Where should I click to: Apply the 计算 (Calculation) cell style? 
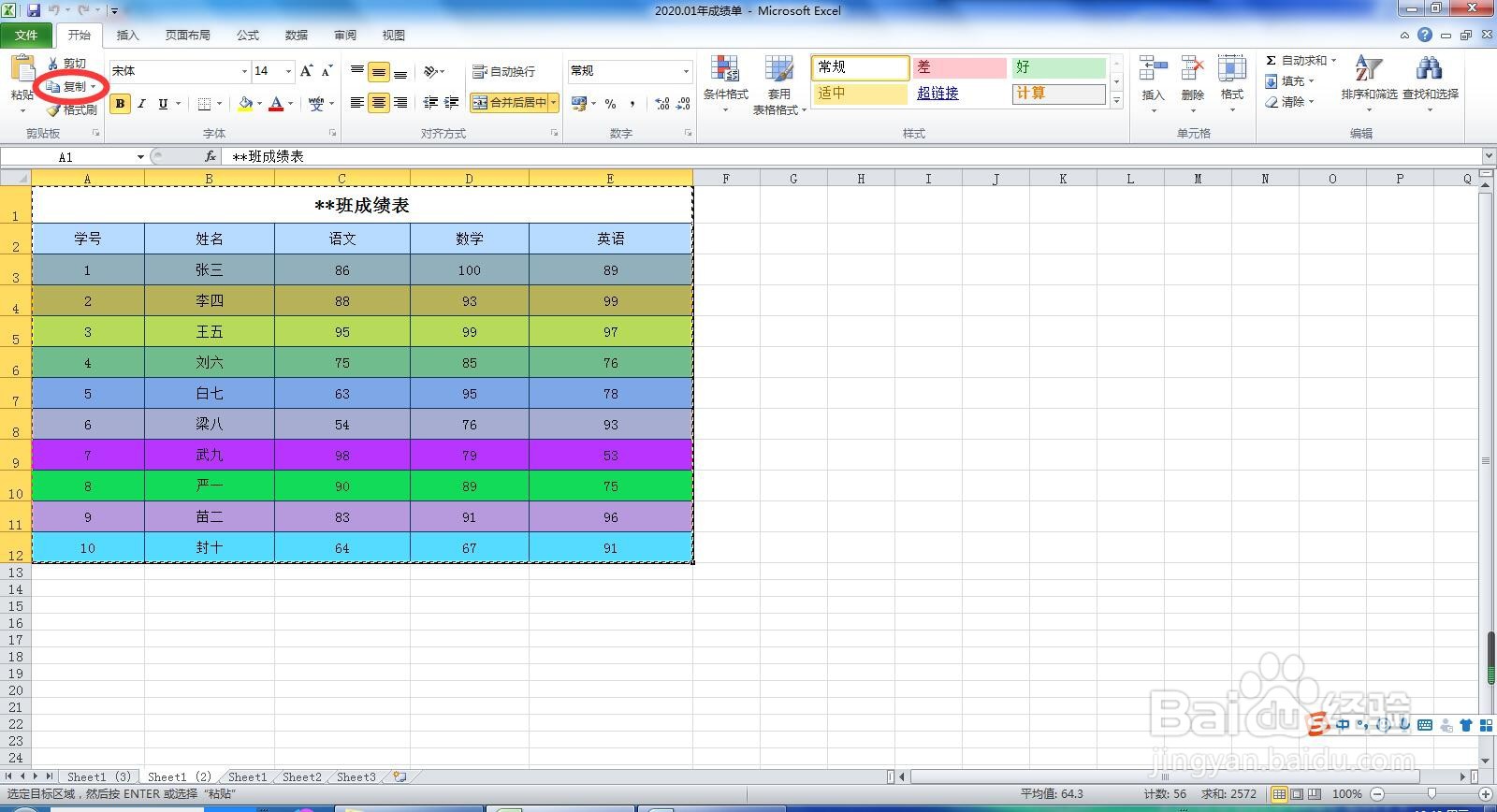(x=1058, y=94)
